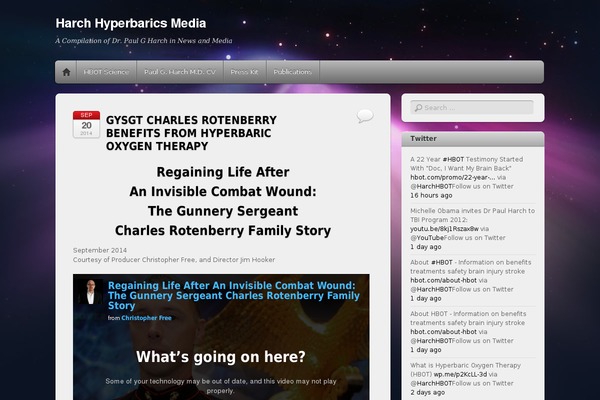
Task: Click the search magnifier icon
Action: tap(419, 108)
